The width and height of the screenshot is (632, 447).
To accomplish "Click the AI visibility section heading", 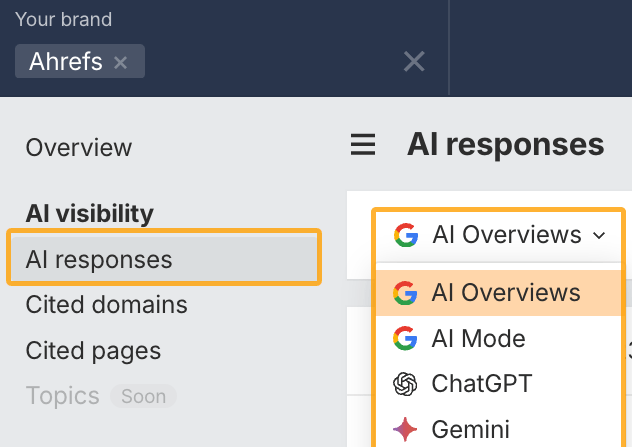I will [90, 213].
